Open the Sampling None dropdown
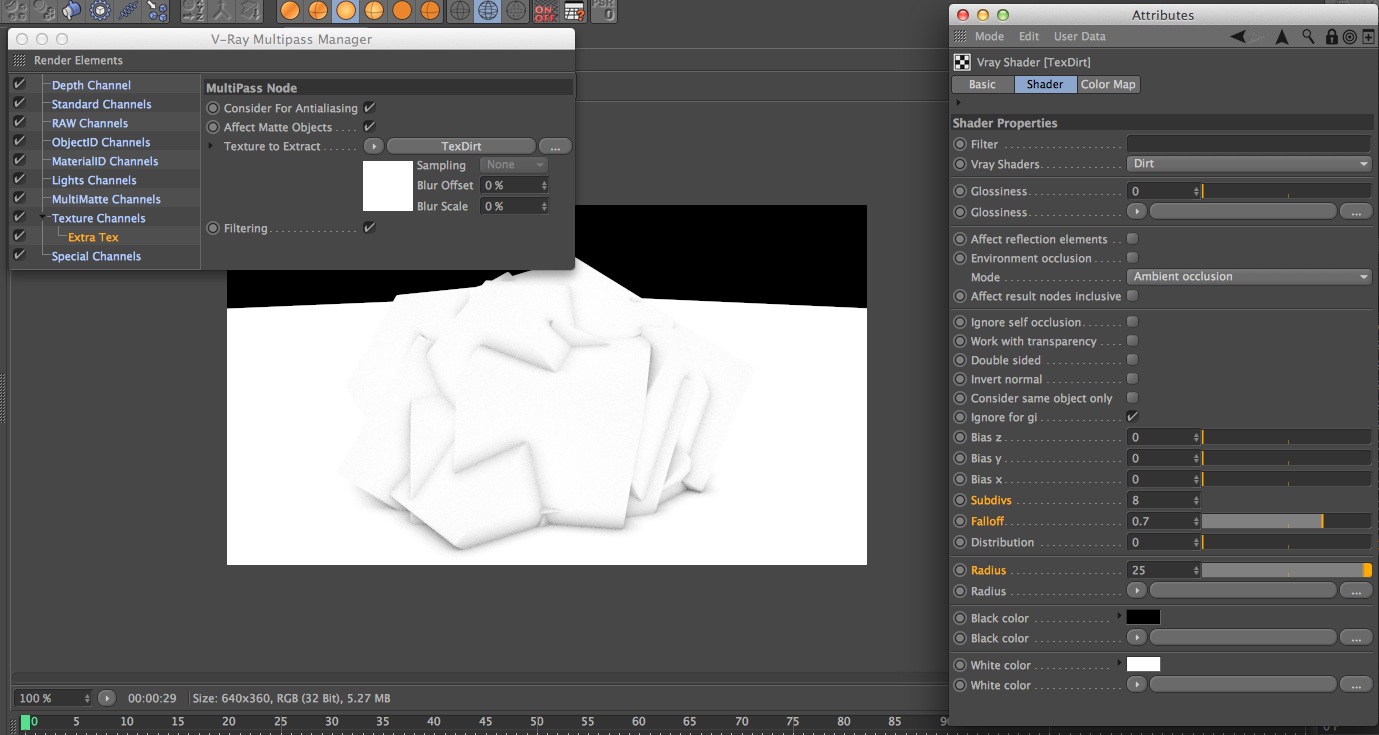This screenshot has width=1379, height=735. pyautogui.click(x=514, y=165)
